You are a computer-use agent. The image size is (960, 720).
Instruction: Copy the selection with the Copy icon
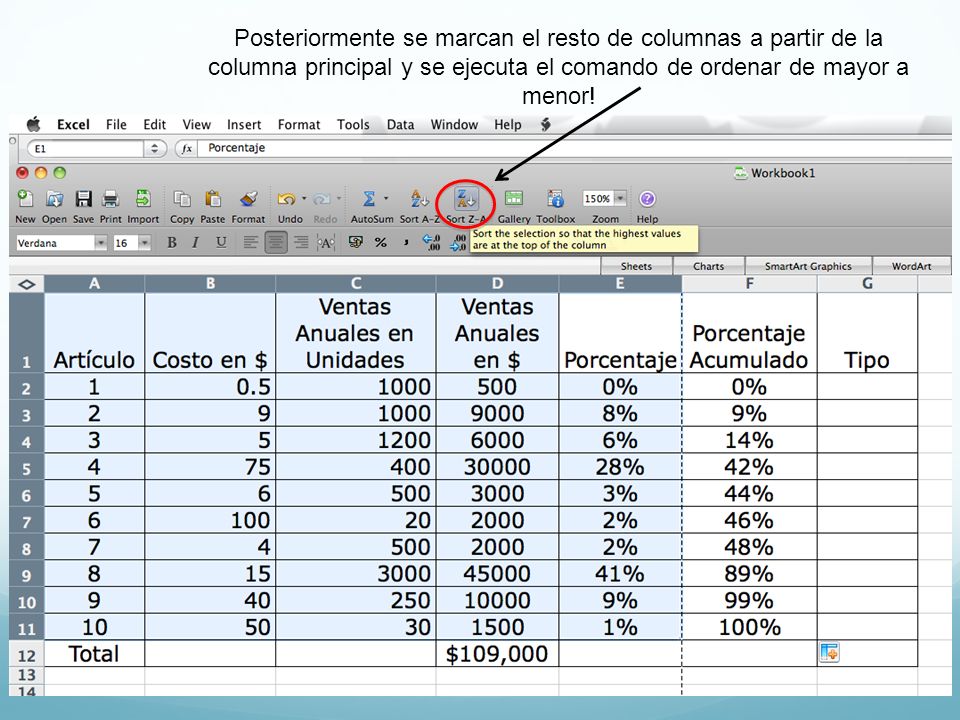tap(182, 198)
